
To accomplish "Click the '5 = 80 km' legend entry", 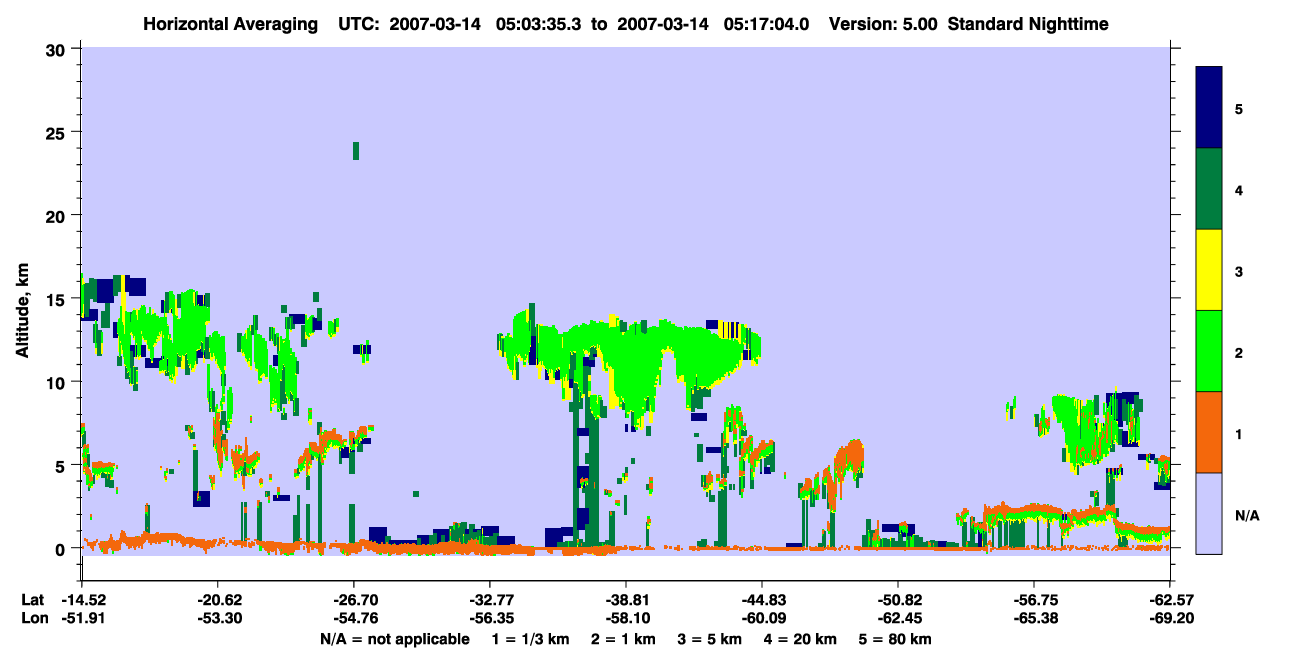I will coord(896,639).
